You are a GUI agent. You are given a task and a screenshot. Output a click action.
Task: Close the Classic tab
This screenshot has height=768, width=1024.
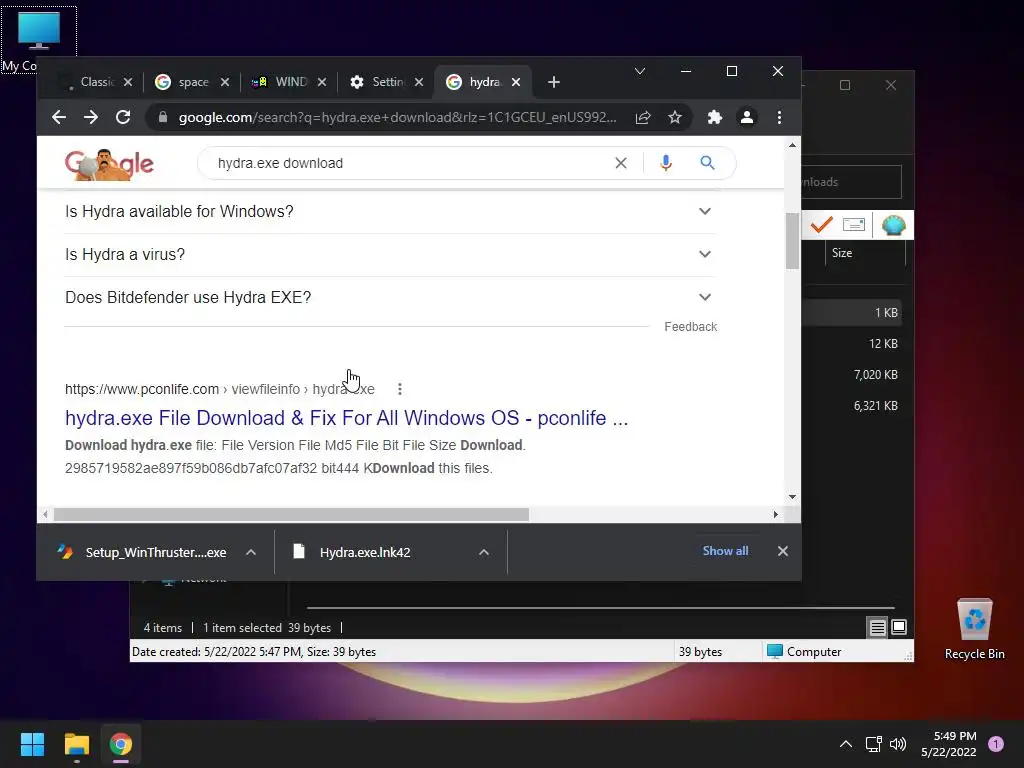pos(128,82)
